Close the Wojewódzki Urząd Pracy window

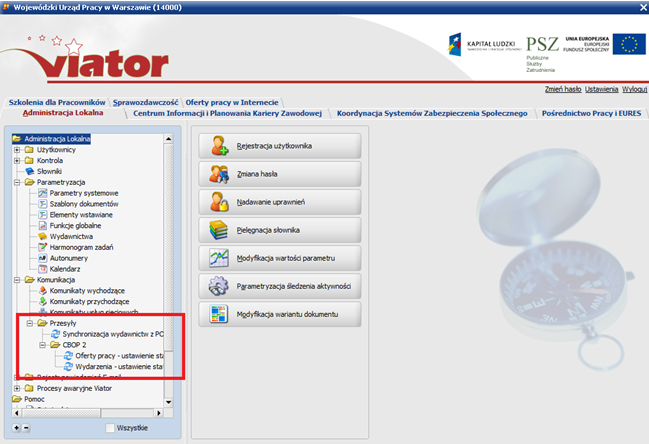tap(644, 7)
